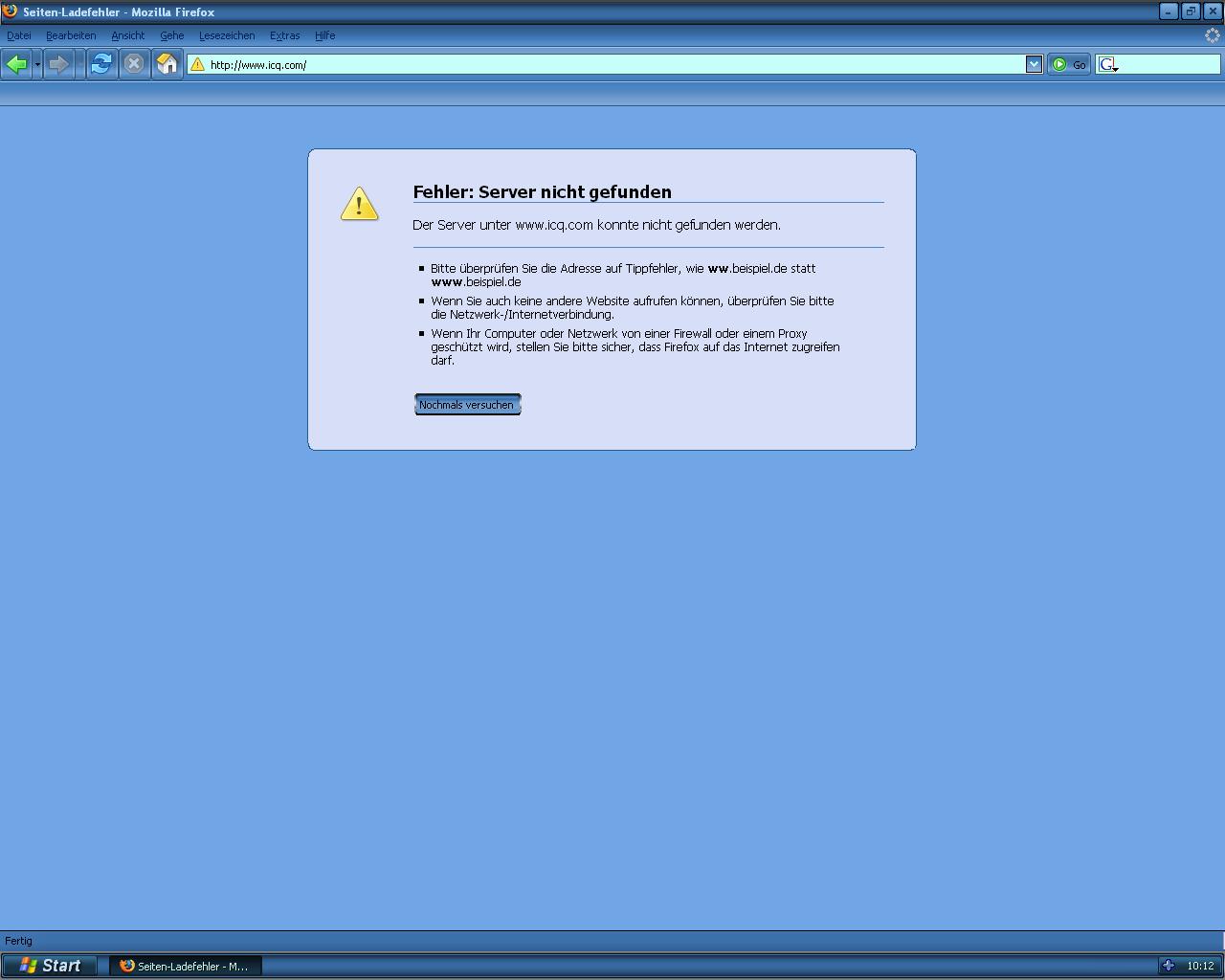
Task: Open the Bearbeiten menu
Action: [x=71, y=35]
